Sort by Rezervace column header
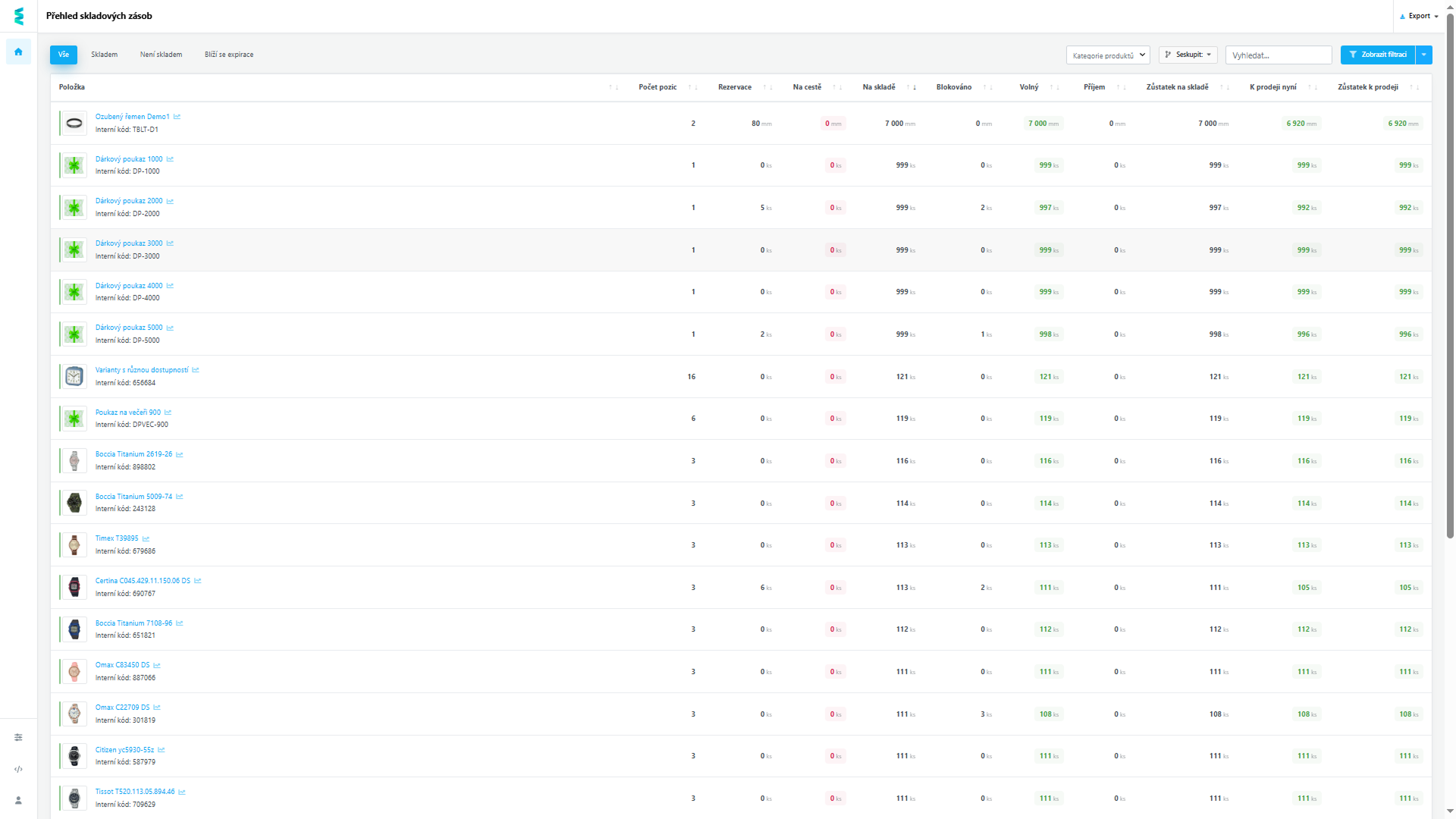The height and width of the screenshot is (819, 1456). pos(735,87)
